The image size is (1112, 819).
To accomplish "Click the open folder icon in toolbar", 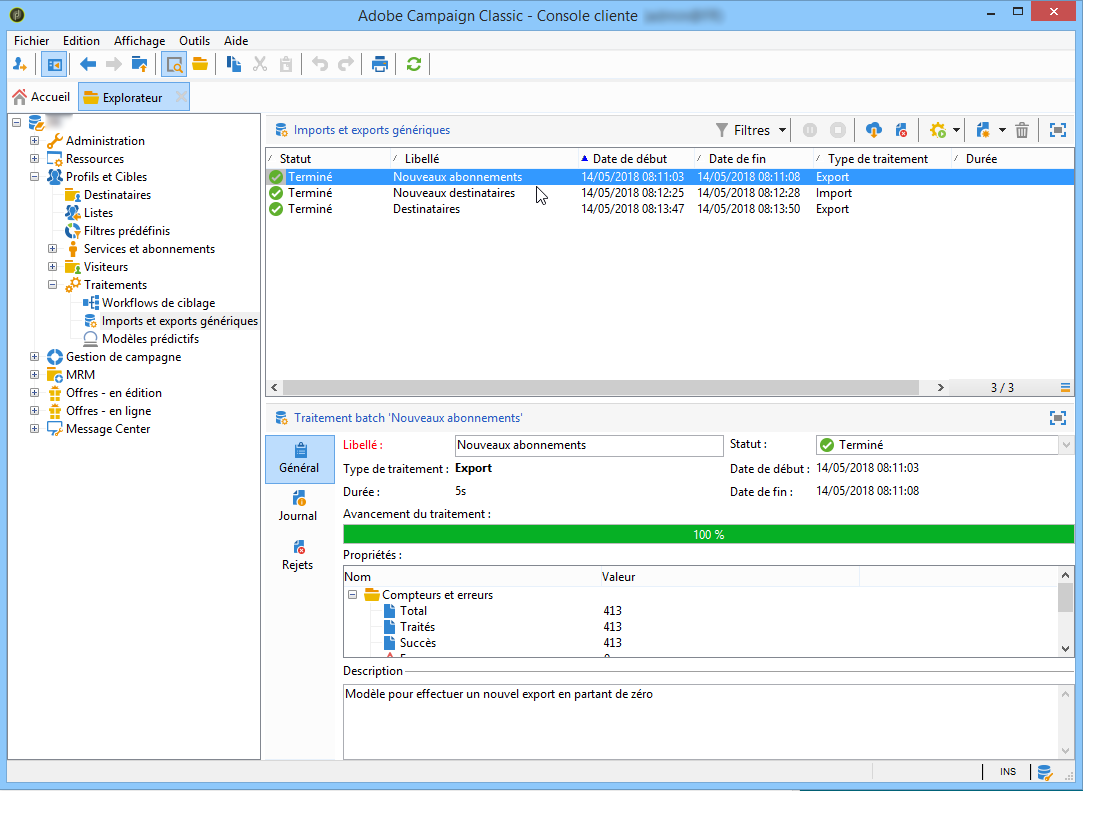I will pyautogui.click(x=200, y=65).
